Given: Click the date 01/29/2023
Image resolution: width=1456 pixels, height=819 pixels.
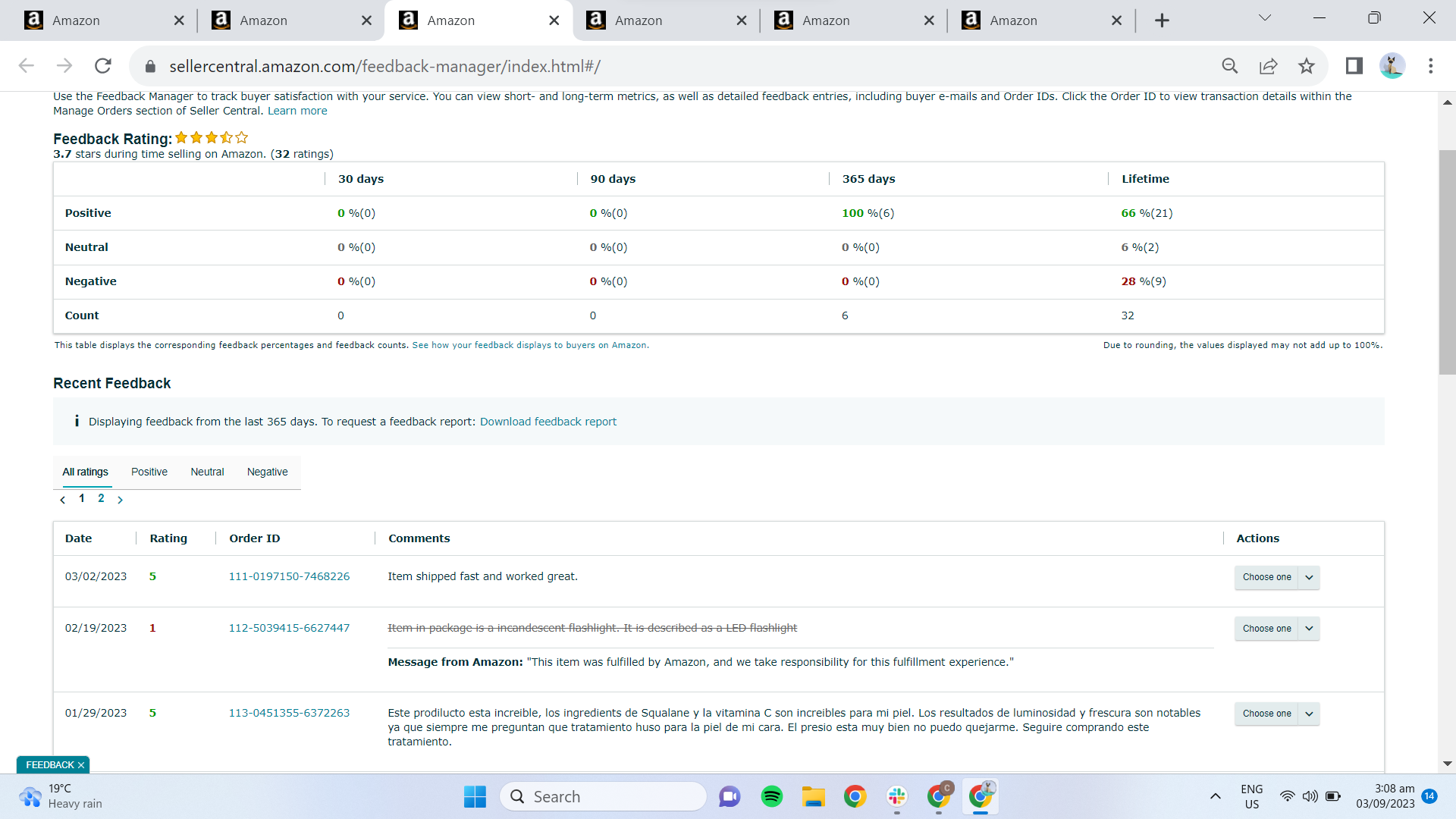Looking at the screenshot, I should pos(96,713).
